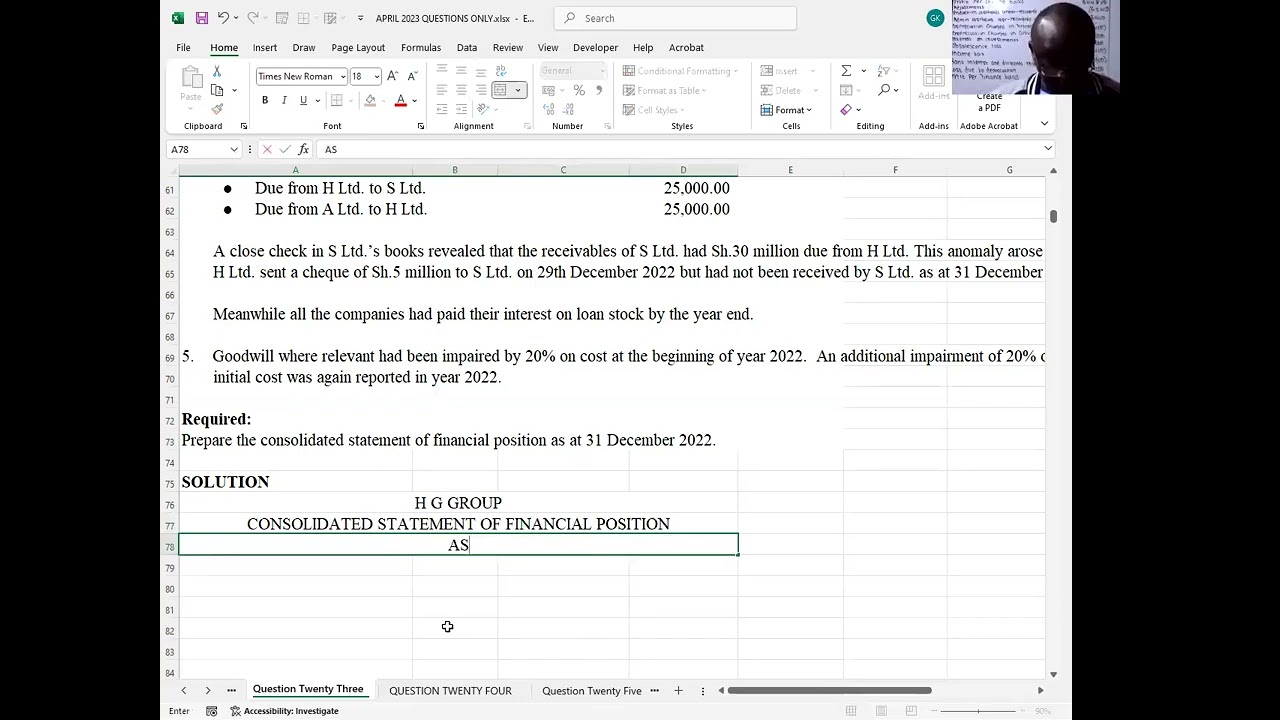This screenshot has width=1280, height=720.
Task: Open the Merge & Center dropdown arrow
Action: (x=517, y=90)
